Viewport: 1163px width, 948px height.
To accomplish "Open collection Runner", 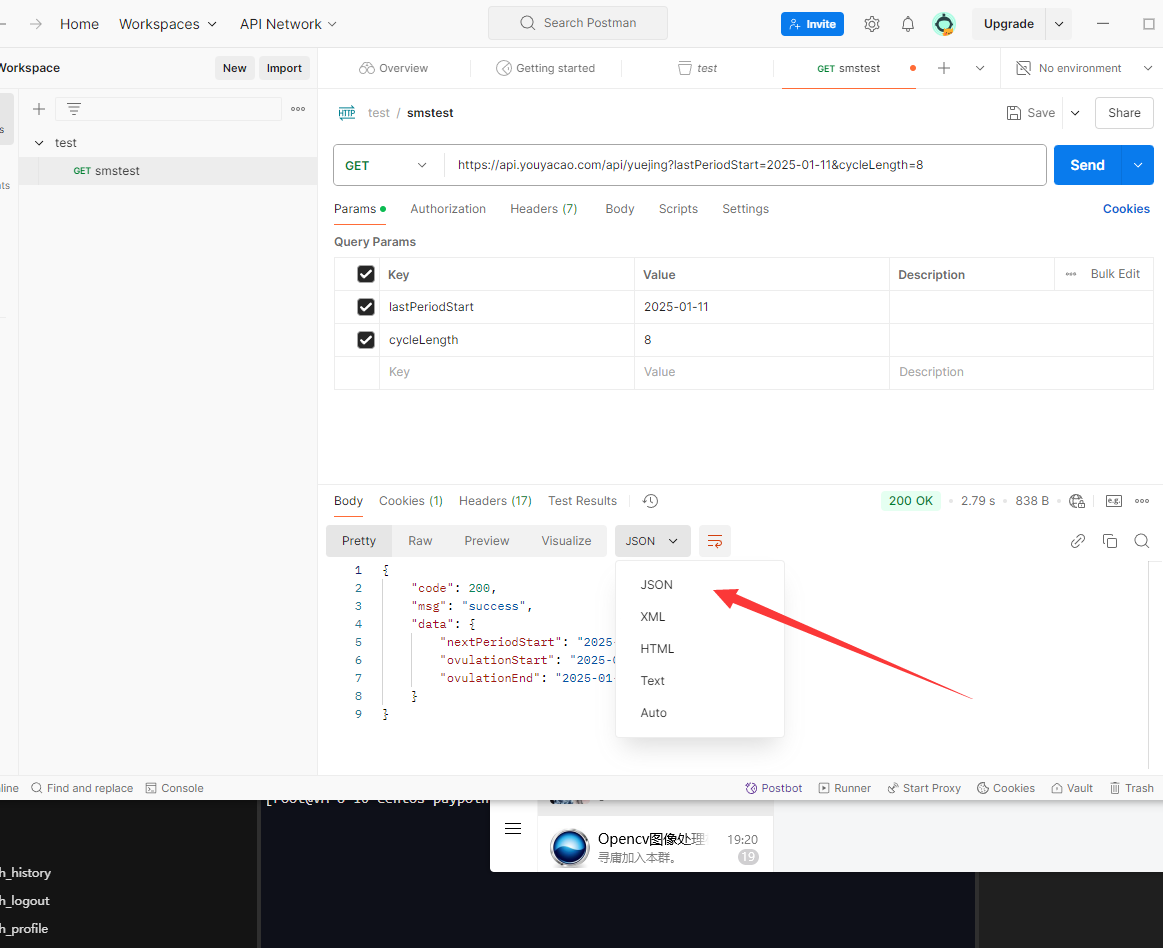I will 844,788.
